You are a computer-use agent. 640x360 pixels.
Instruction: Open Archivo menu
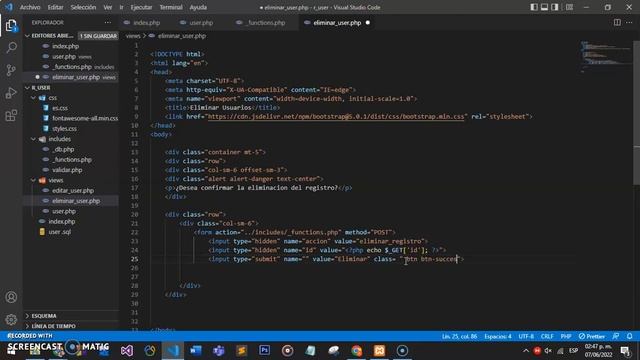point(30,7)
